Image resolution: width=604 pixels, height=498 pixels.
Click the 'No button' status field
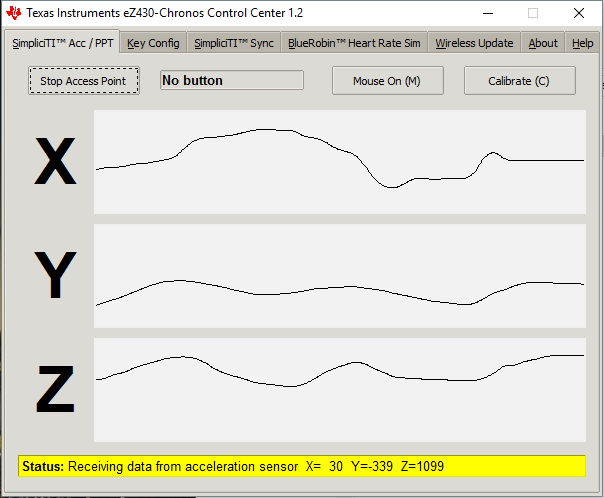(232, 80)
